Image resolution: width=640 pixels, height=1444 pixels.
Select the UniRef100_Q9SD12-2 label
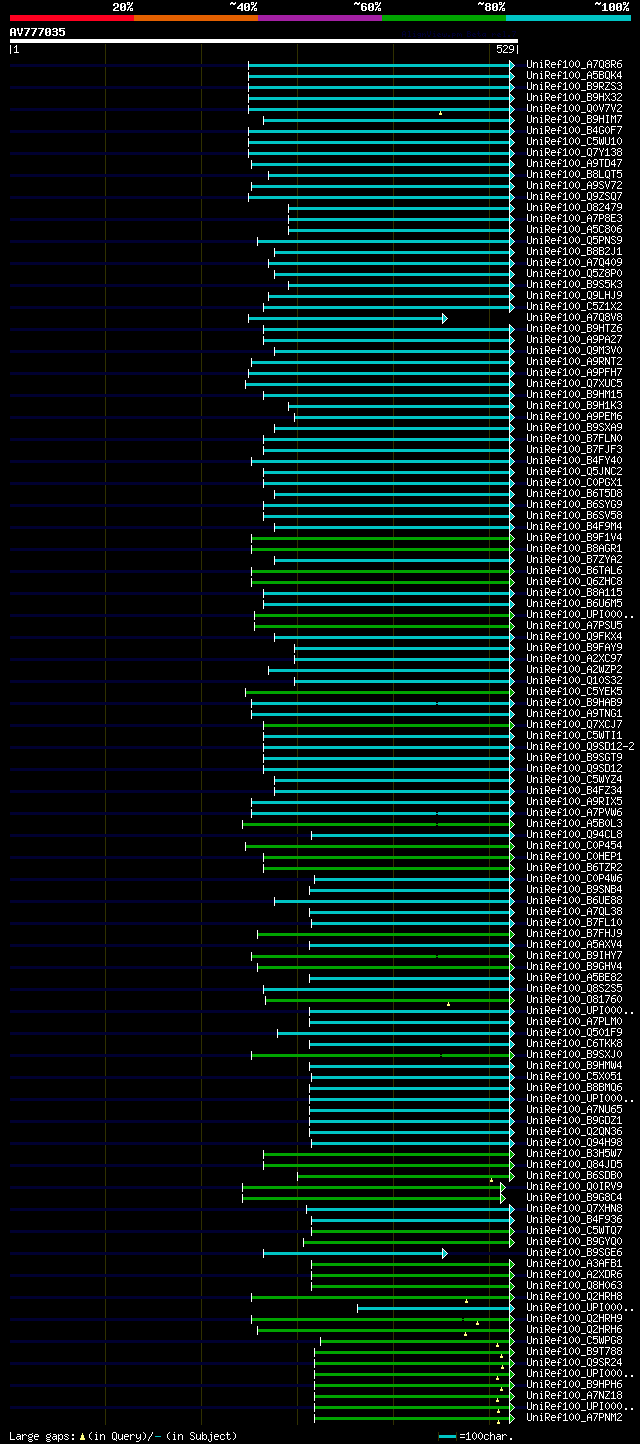[580, 747]
